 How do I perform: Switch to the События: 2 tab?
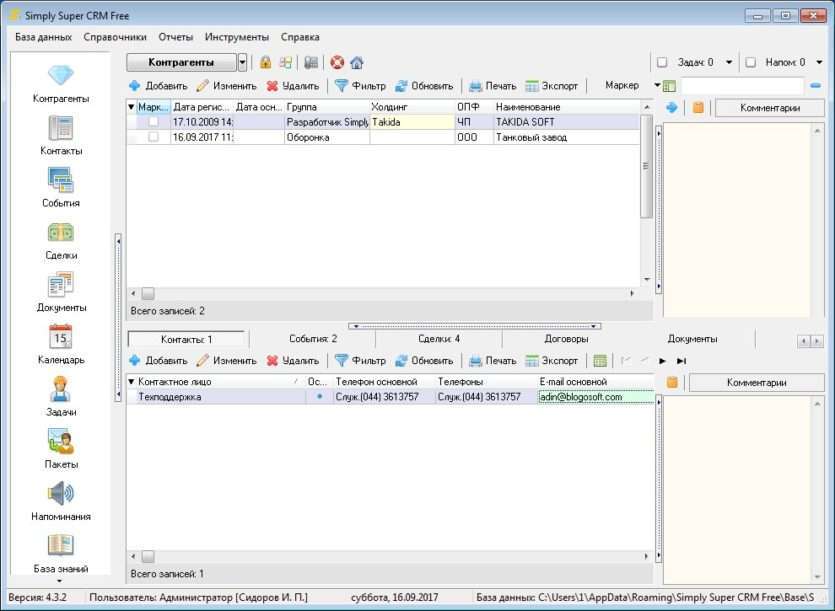click(313, 339)
